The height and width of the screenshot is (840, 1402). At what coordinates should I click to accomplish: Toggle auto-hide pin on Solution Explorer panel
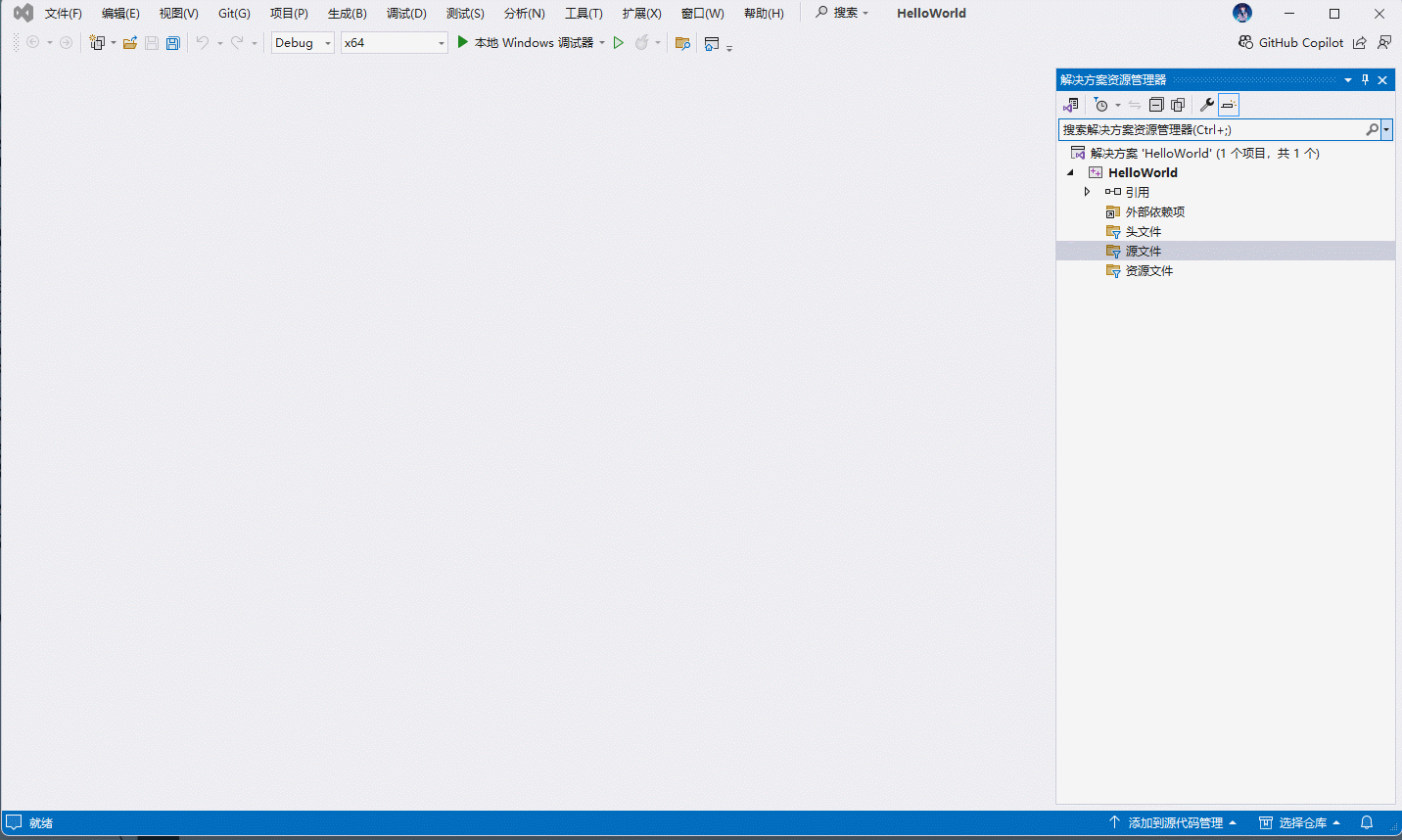[x=1365, y=80]
